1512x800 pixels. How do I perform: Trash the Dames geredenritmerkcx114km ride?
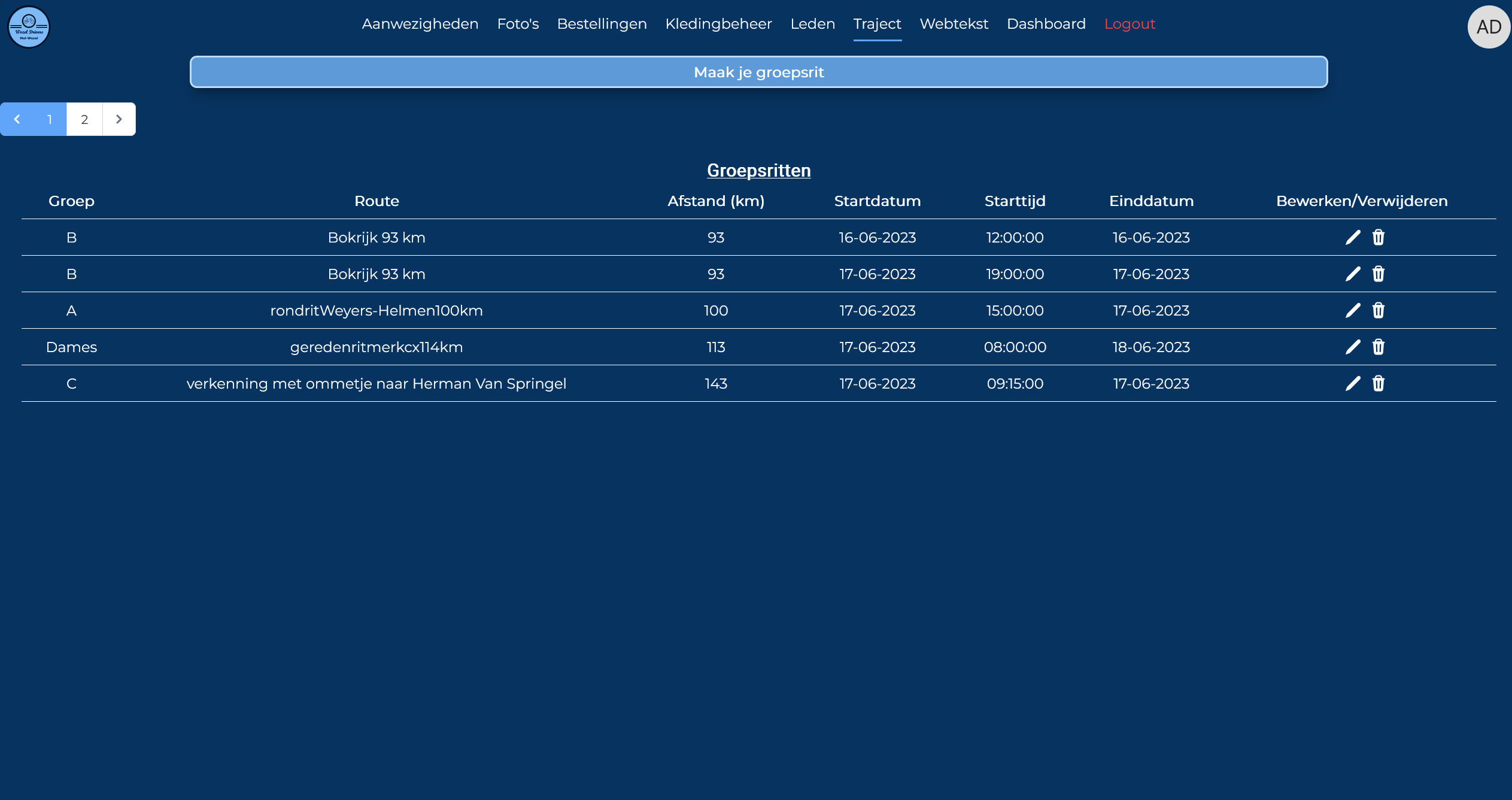(1379, 347)
